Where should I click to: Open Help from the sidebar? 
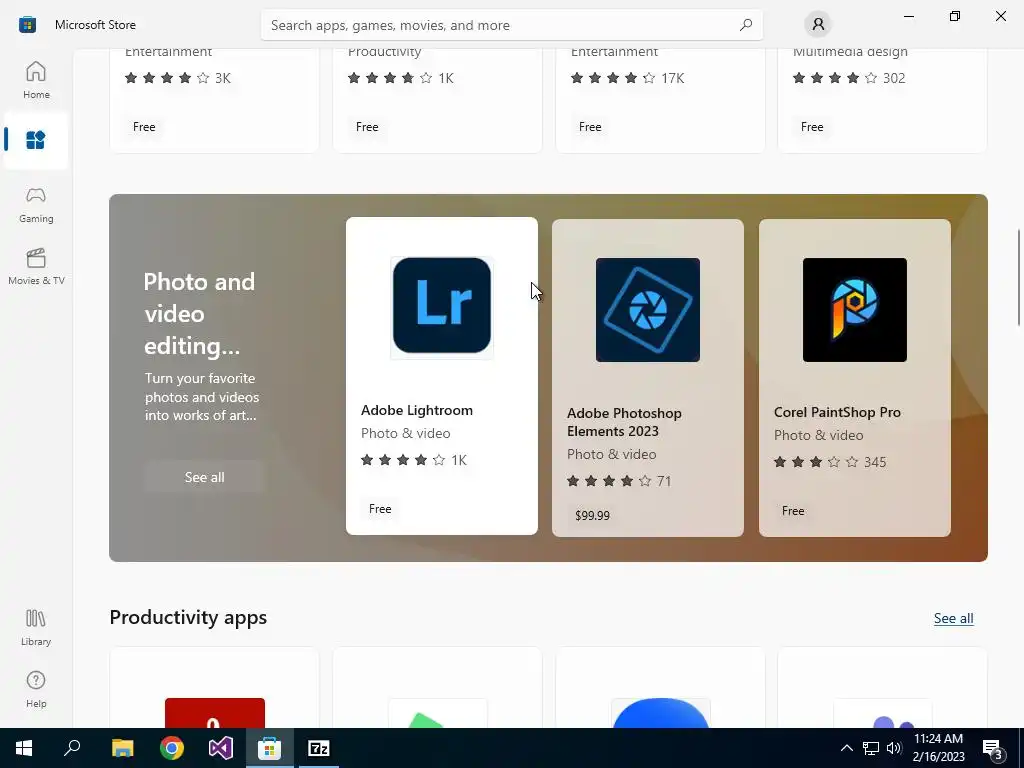[36, 689]
